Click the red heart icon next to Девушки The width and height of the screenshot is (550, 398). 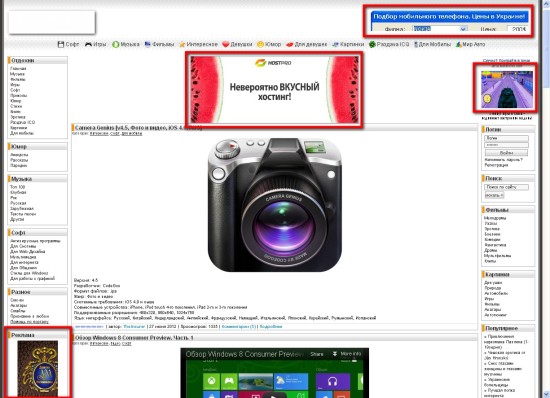[226, 45]
